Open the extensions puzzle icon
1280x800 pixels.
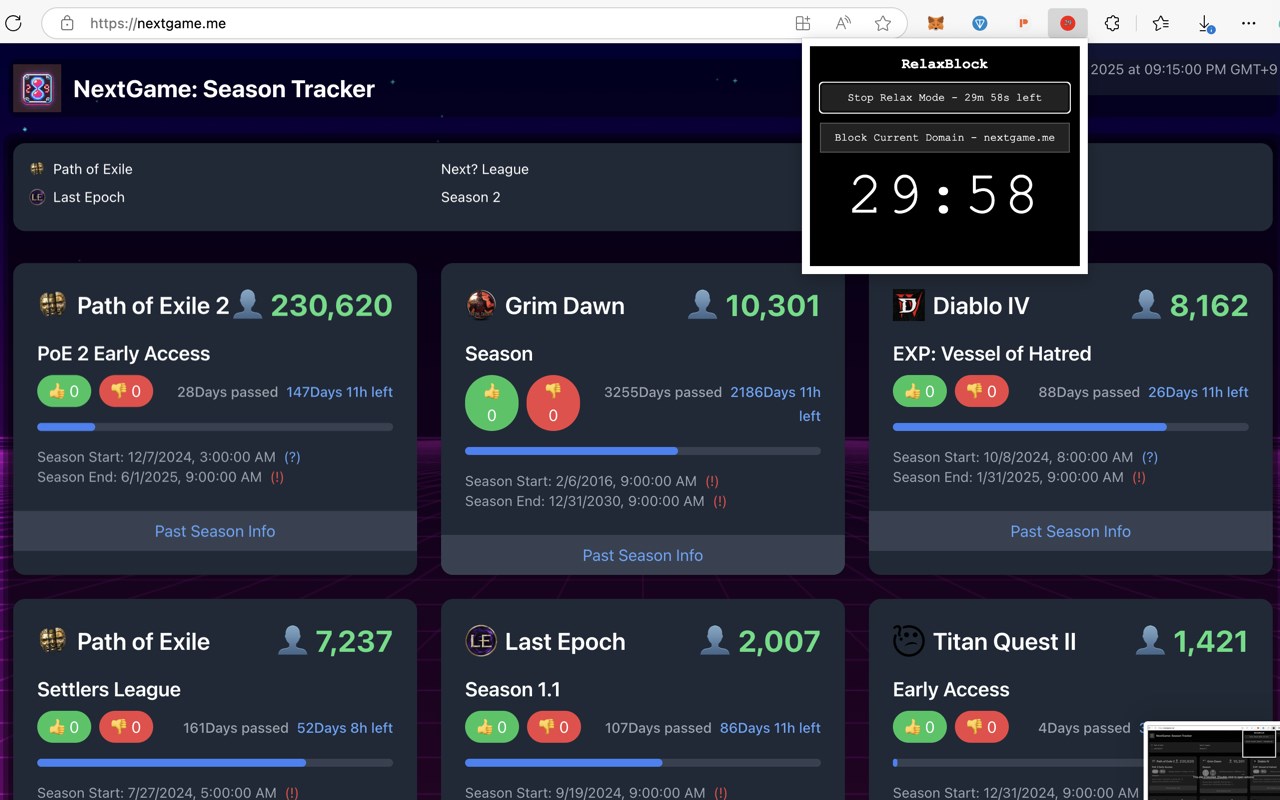1112,23
